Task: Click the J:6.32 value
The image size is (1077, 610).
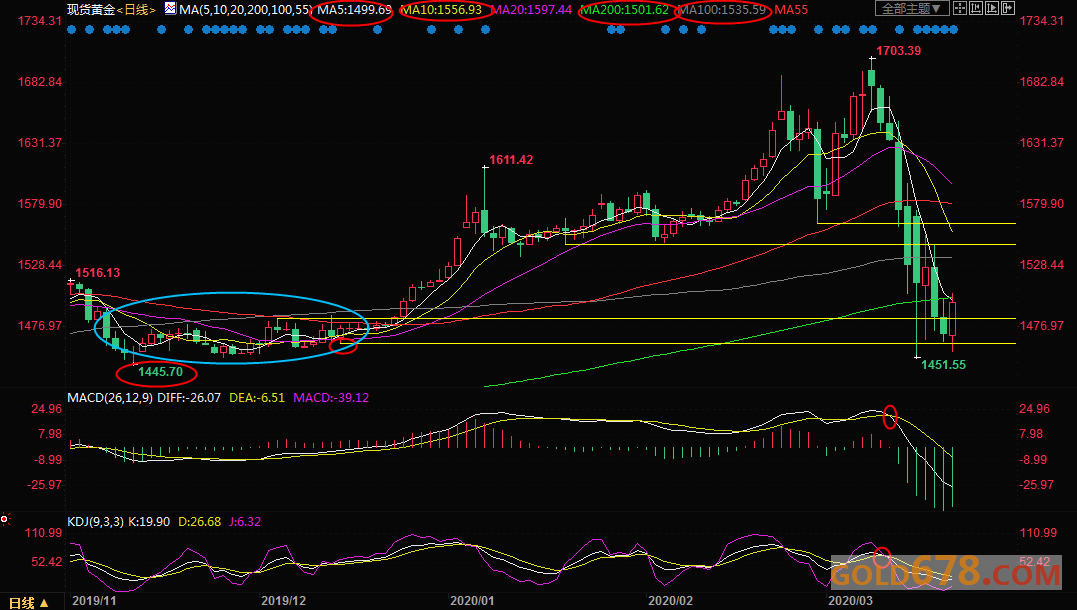Action: click(x=245, y=522)
